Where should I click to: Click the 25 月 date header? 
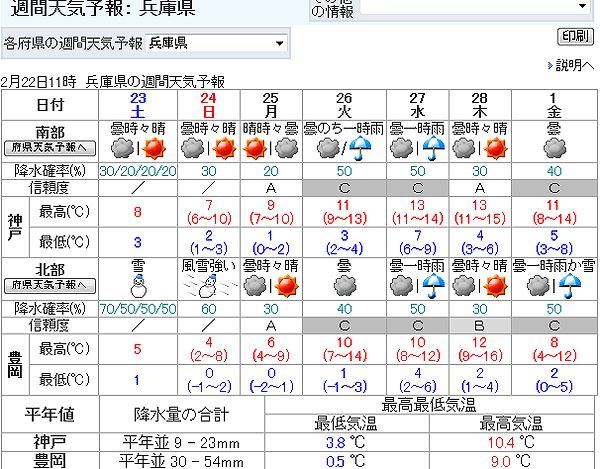[271, 105]
